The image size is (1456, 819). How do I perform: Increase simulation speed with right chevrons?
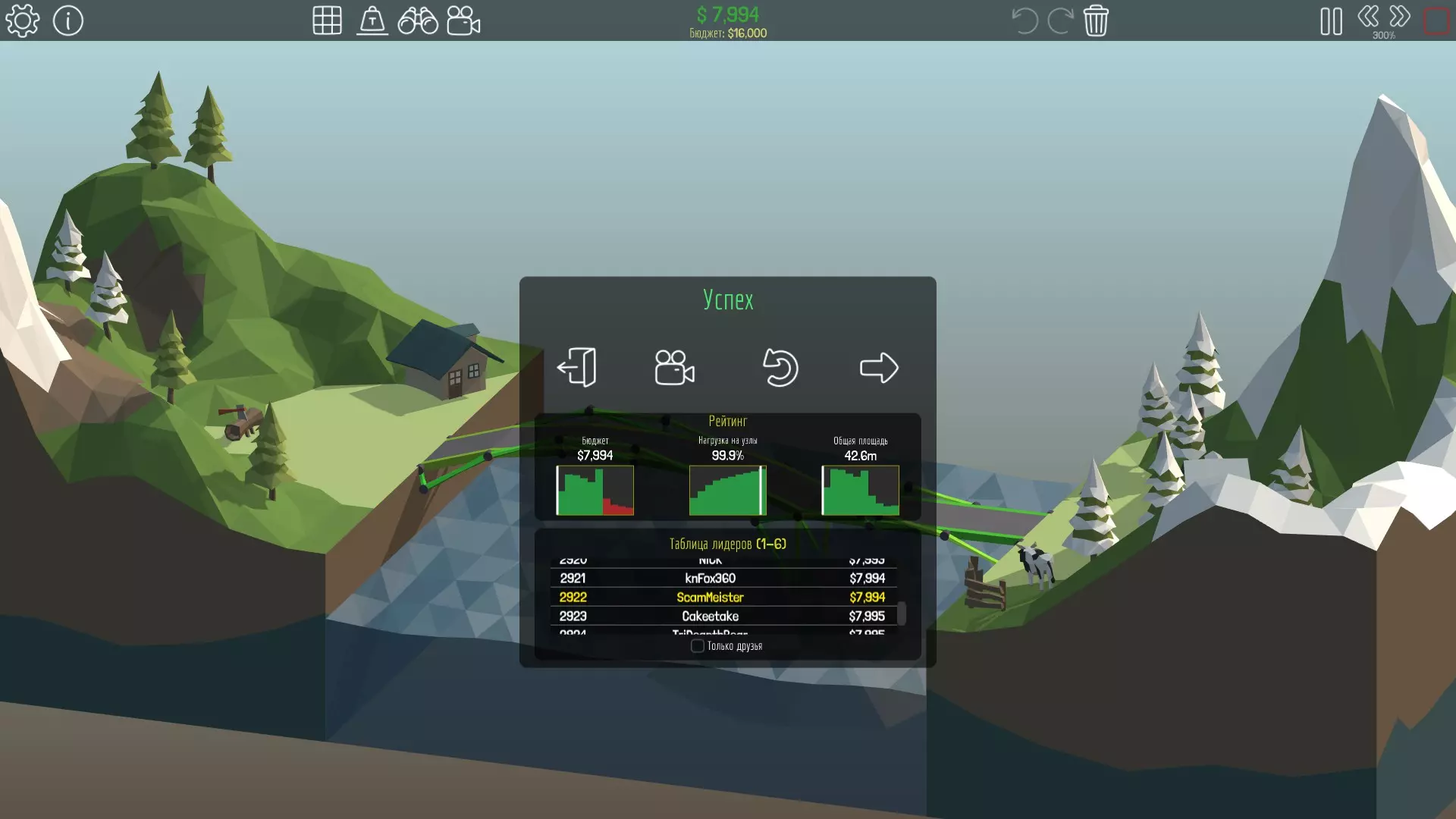coord(1400,17)
